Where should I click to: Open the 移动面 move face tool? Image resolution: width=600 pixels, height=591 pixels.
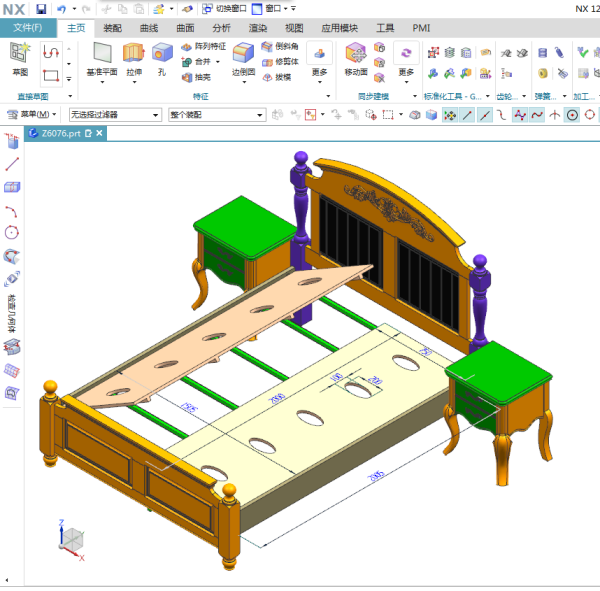pyautogui.click(x=356, y=57)
